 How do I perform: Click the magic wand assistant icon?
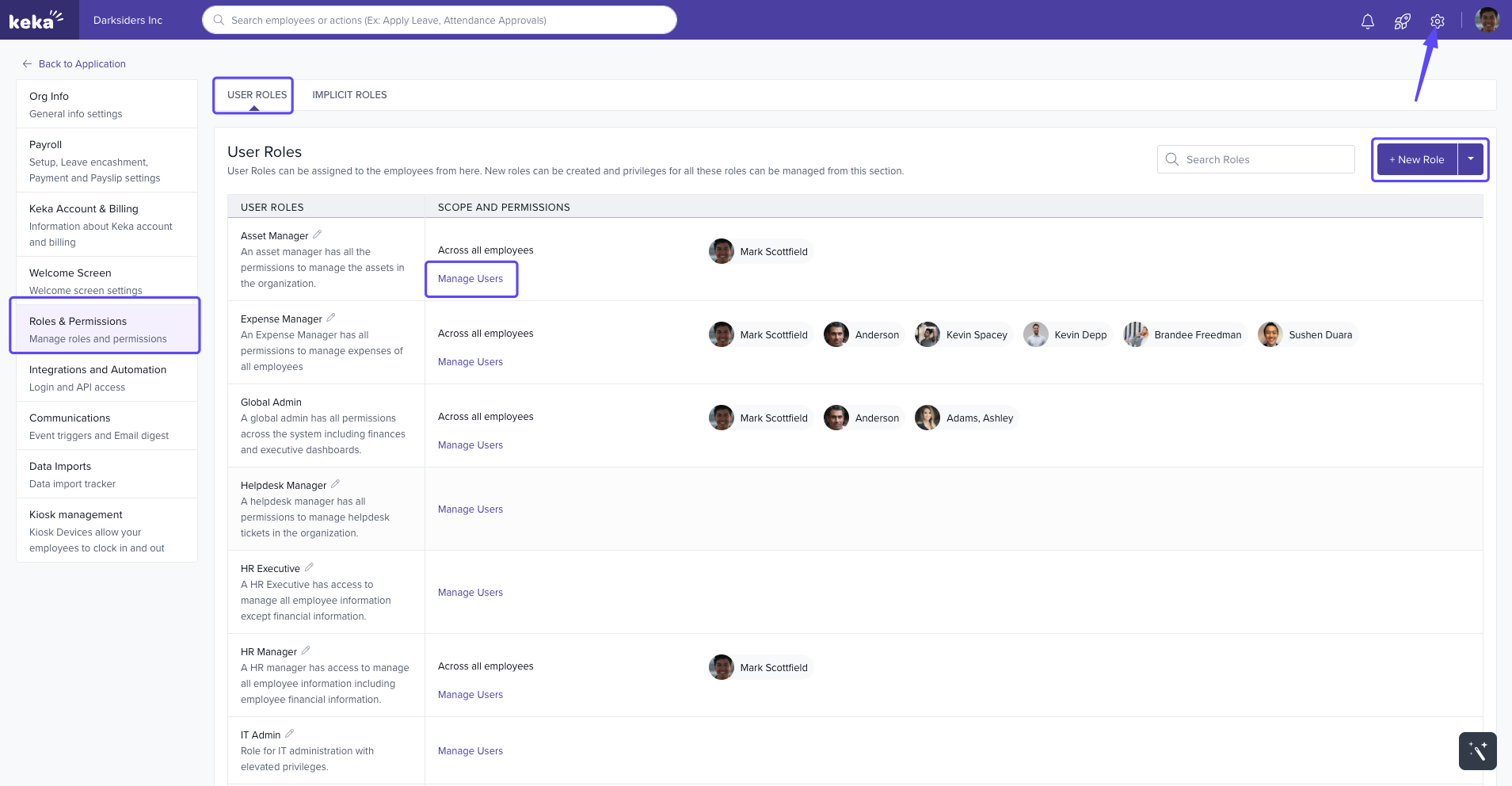coord(1477,750)
